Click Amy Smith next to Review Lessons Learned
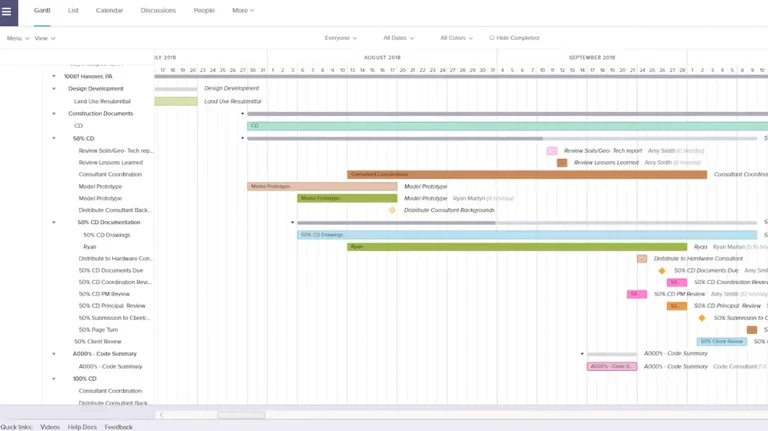Viewport: 768px width, 431px height. pyautogui.click(x=658, y=163)
